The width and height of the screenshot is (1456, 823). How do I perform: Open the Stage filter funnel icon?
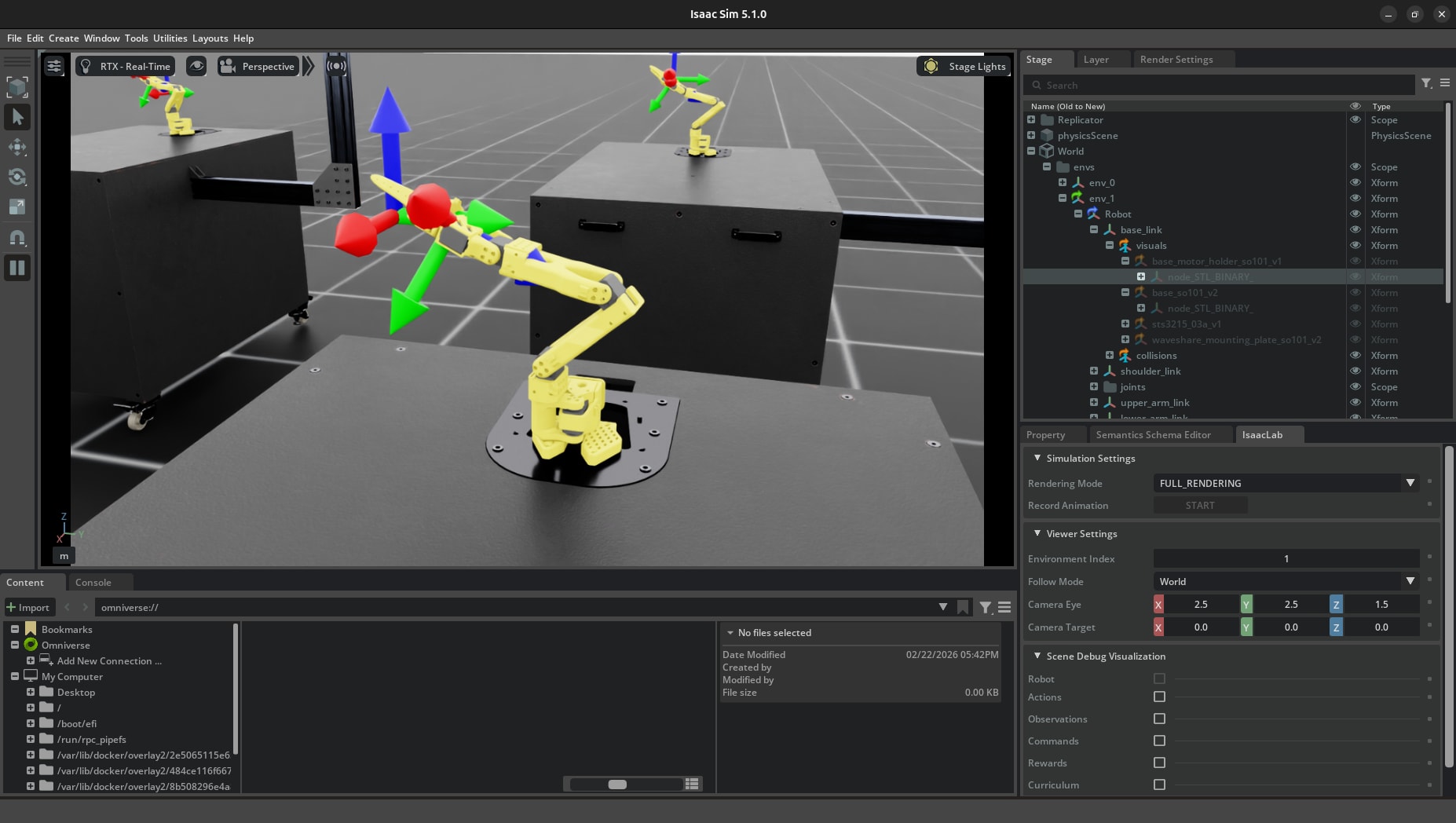1426,83
